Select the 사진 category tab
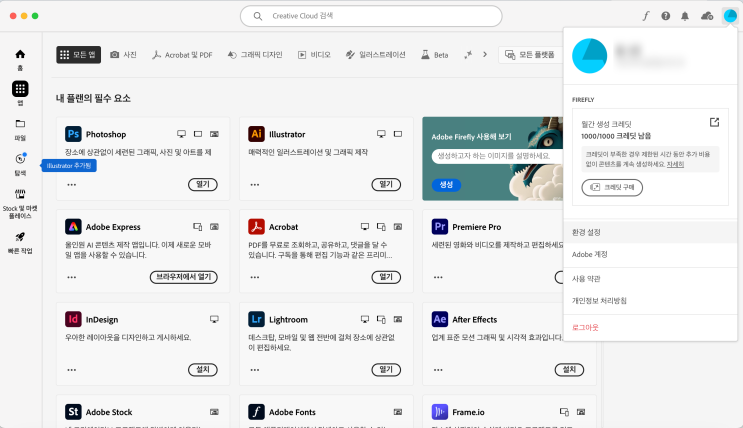743x428 pixels. tap(123, 55)
